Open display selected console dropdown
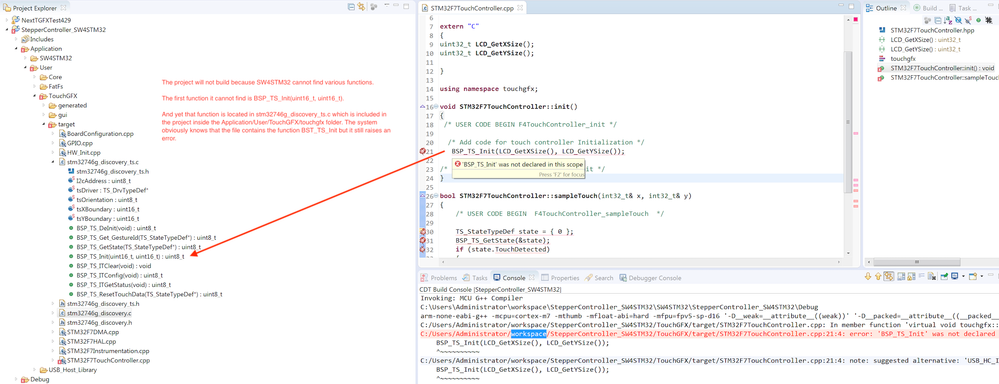 point(963,276)
